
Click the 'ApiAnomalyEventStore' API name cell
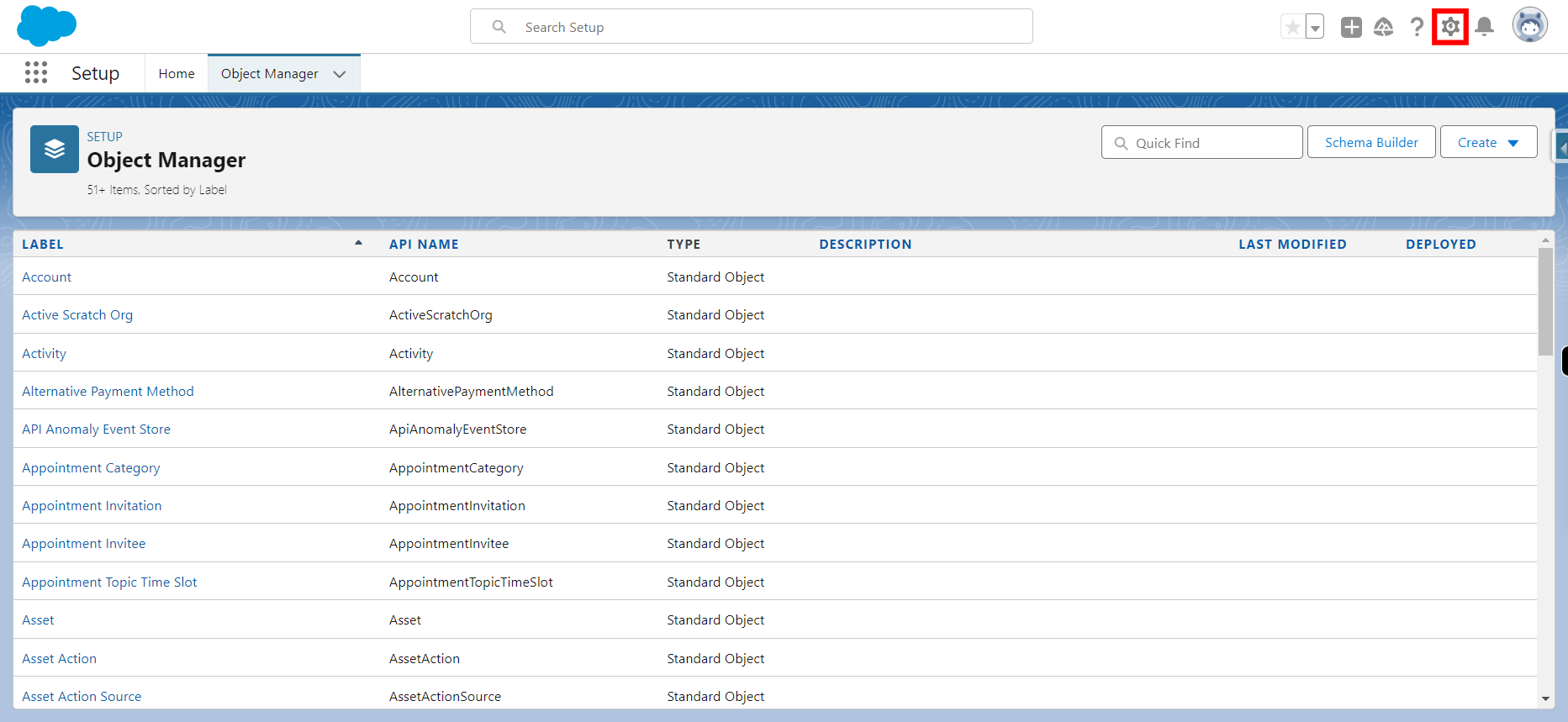pos(457,429)
